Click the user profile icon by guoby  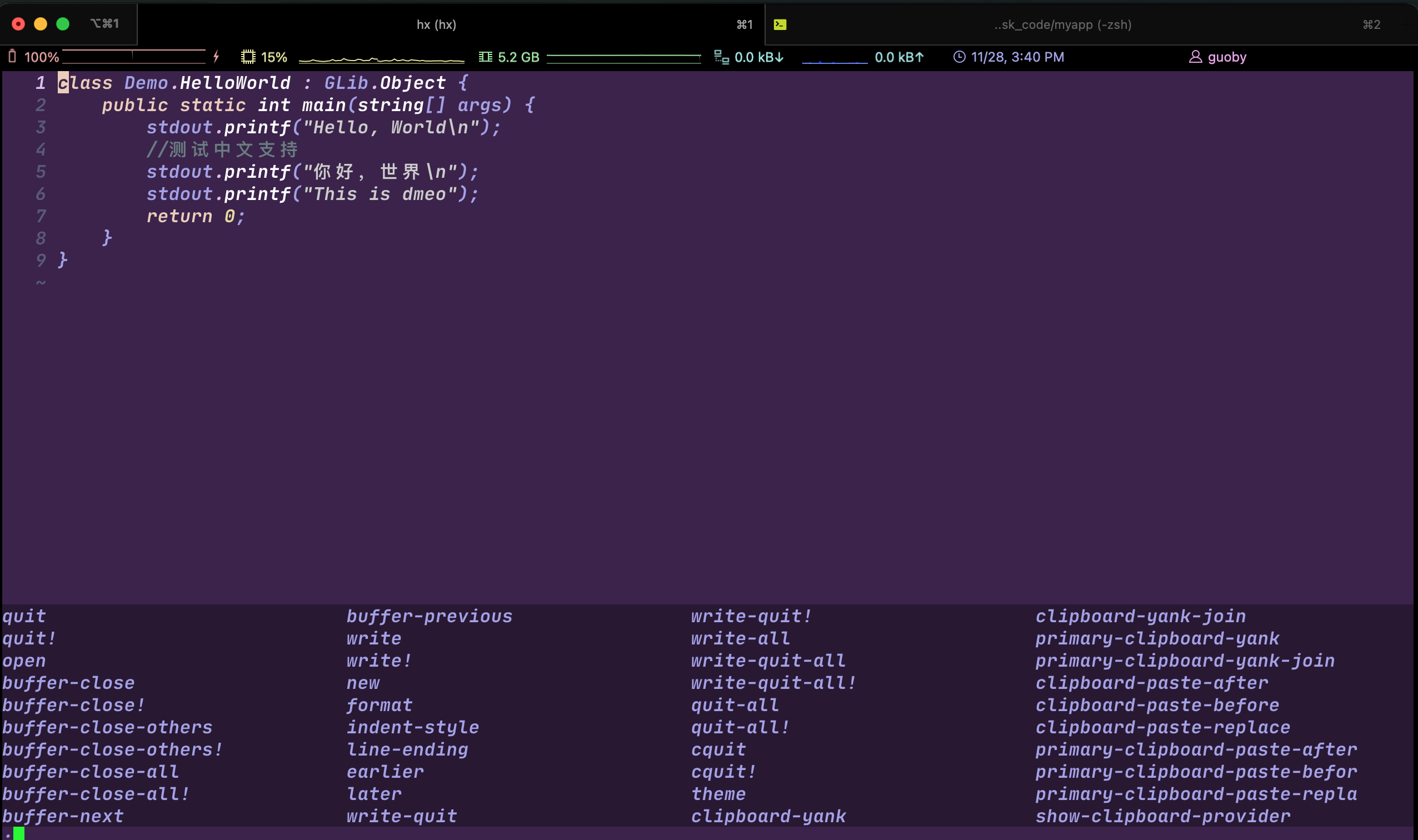(x=1195, y=57)
